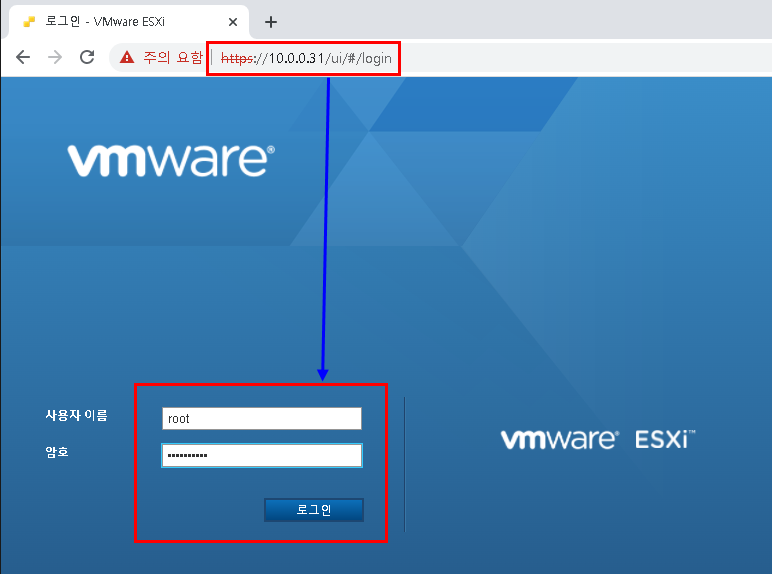The height and width of the screenshot is (574, 772).
Task: Click the 로그인 button
Action: pos(314,510)
